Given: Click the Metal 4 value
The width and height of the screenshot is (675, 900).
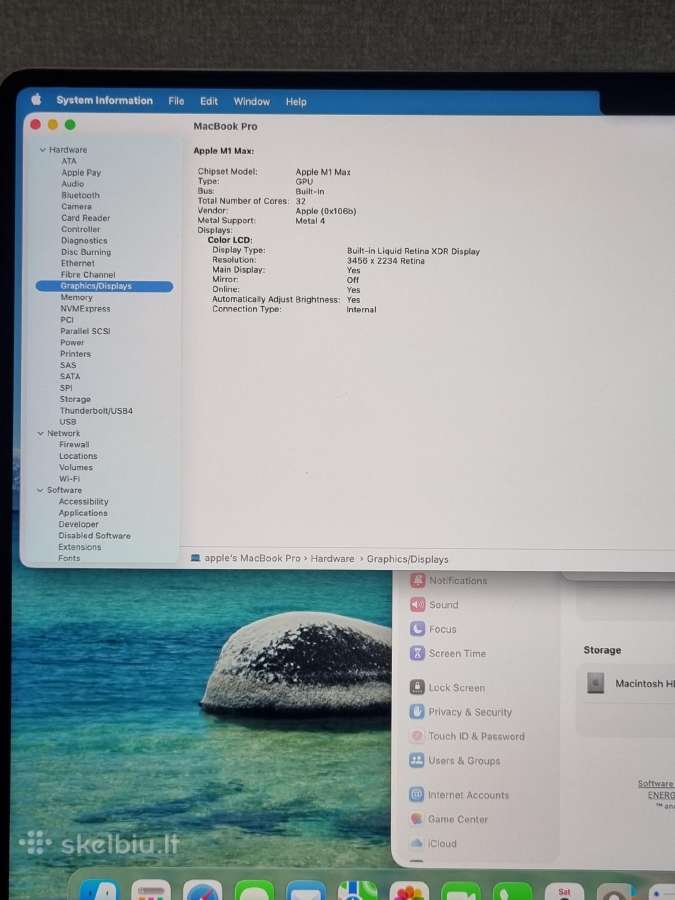Looking at the screenshot, I should pos(311,221).
